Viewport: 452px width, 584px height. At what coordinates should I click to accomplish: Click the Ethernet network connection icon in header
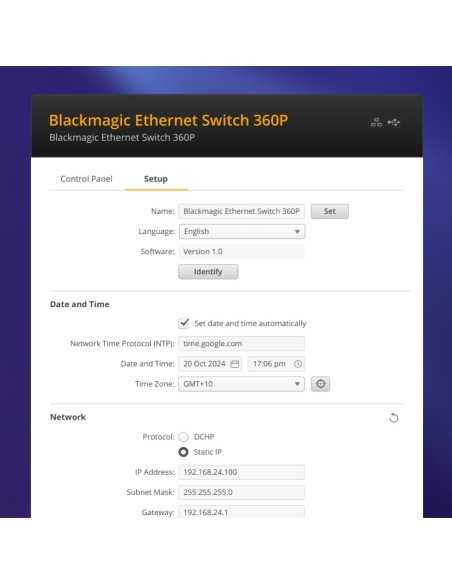(x=376, y=122)
